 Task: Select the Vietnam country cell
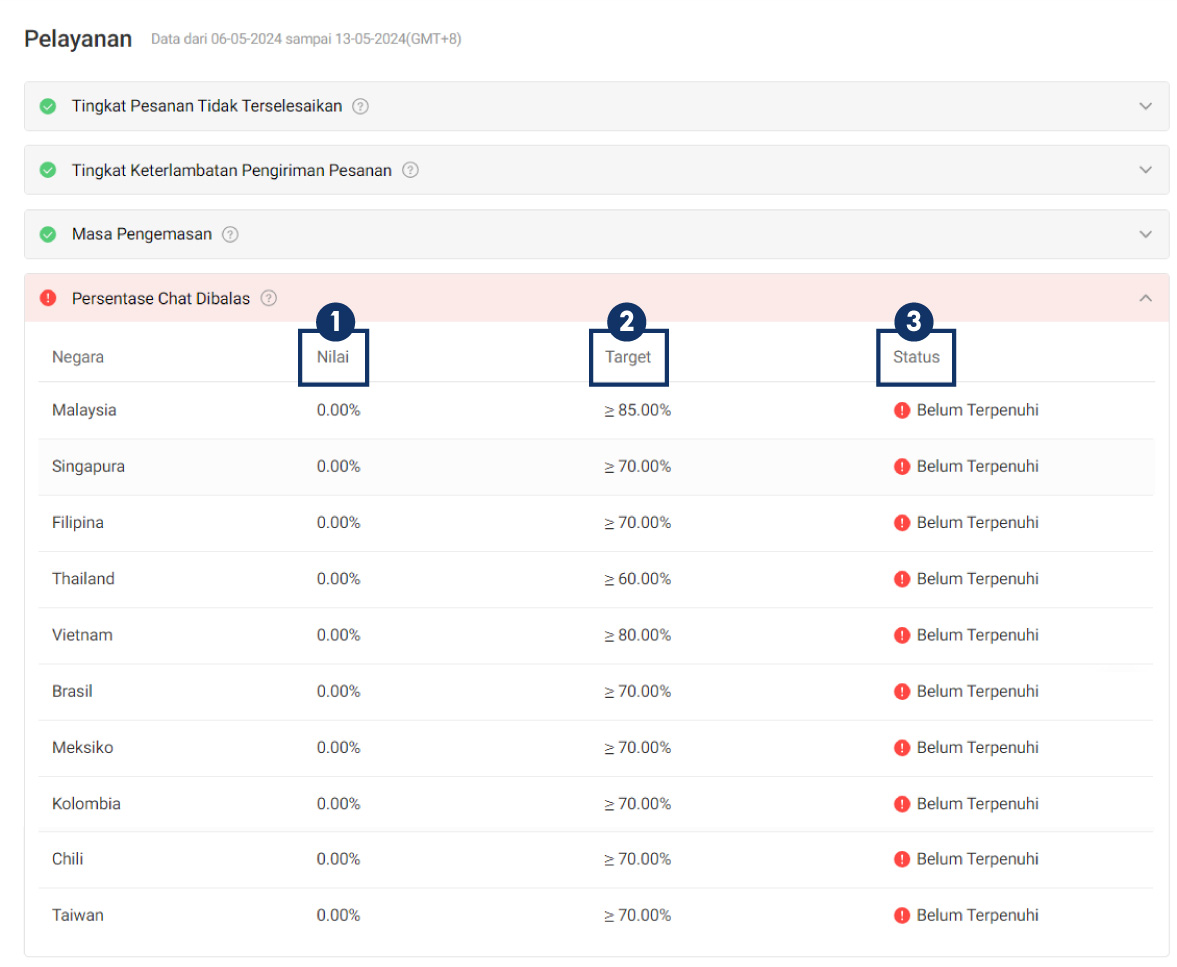[82, 636]
